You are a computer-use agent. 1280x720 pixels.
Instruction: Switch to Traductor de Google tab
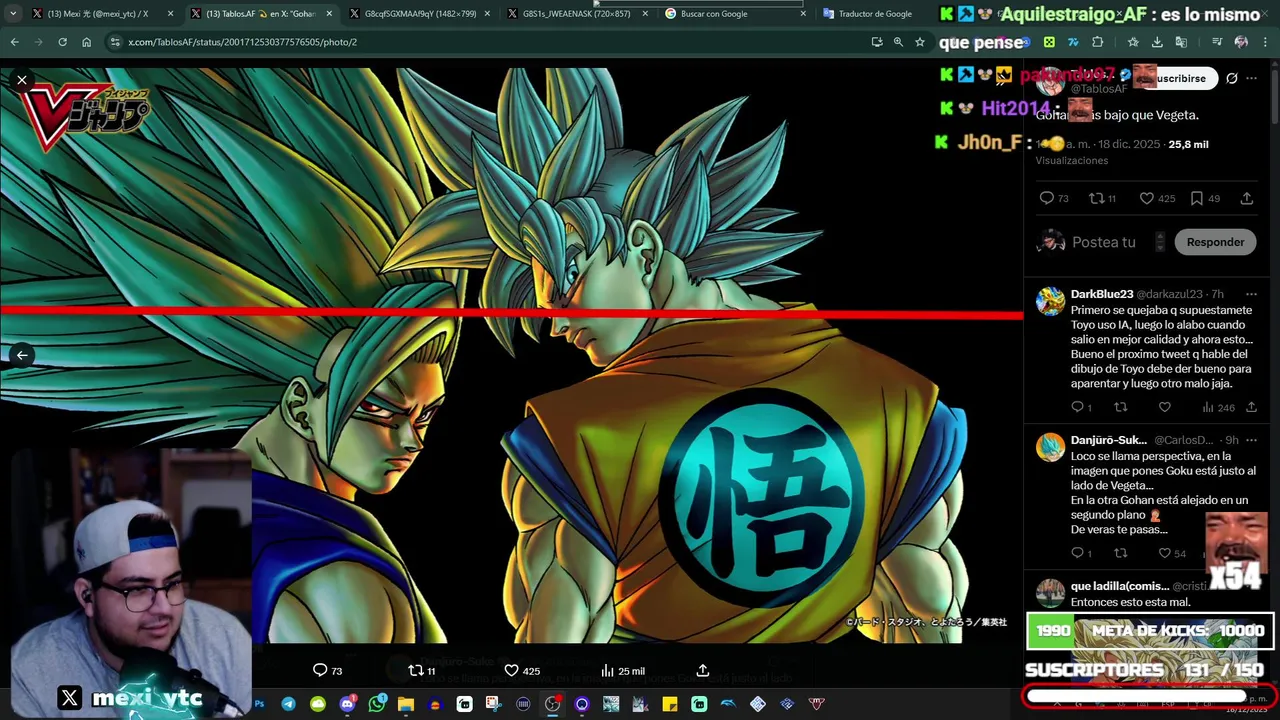[x=875, y=14]
